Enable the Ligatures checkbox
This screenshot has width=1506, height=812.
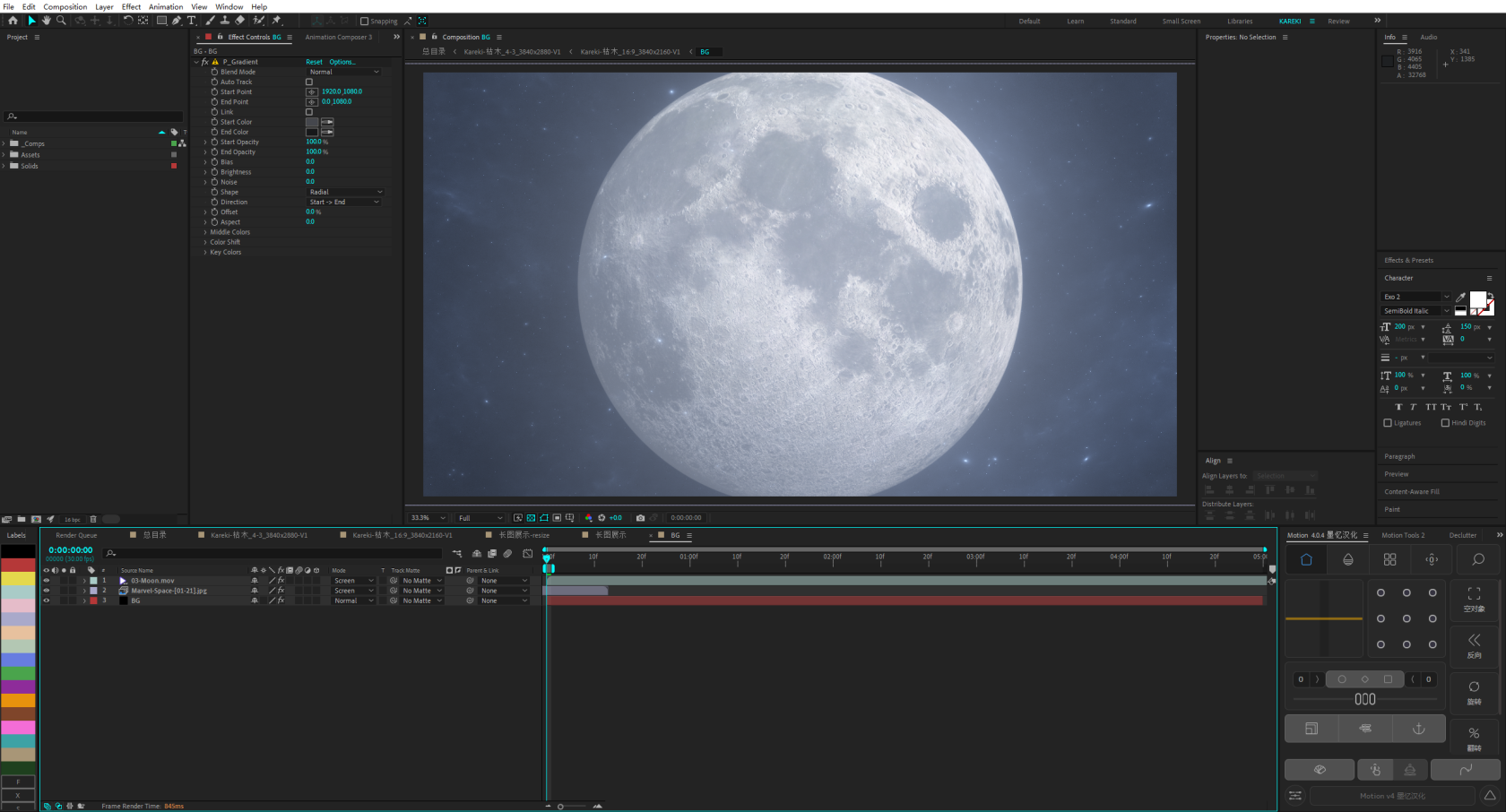(x=1388, y=423)
